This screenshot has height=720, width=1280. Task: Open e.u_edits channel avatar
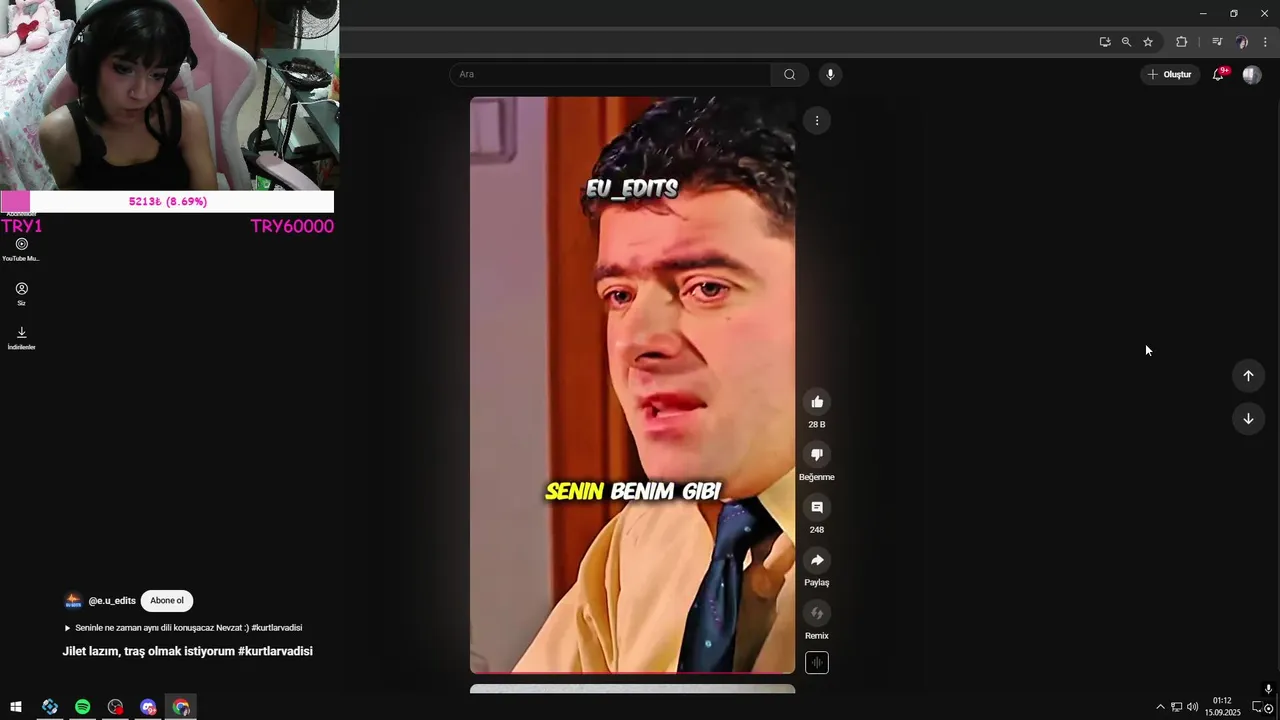point(73,601)
